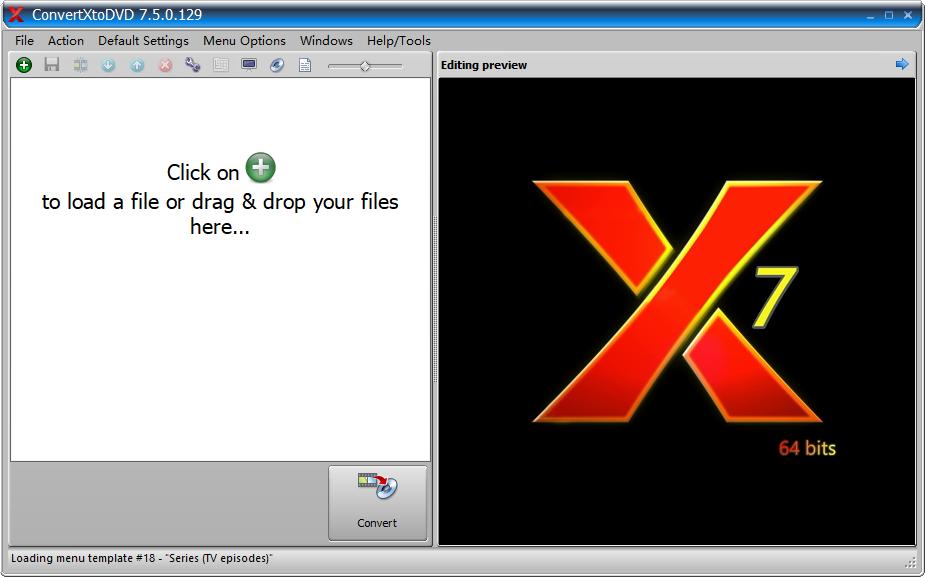Click the move down arrow icon
925x577 pixels.
(x=108, y=65)
